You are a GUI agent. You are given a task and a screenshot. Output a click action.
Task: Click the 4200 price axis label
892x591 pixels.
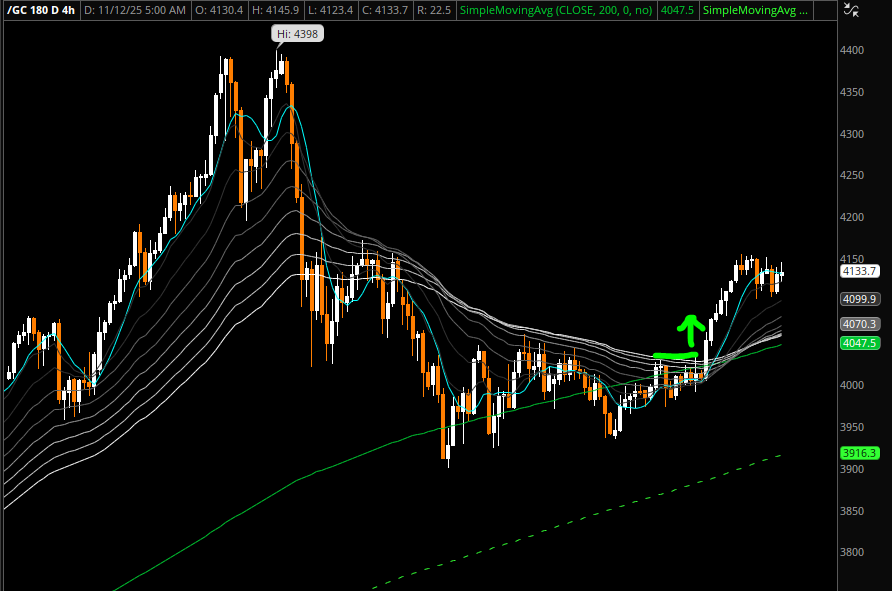point(852,217)
